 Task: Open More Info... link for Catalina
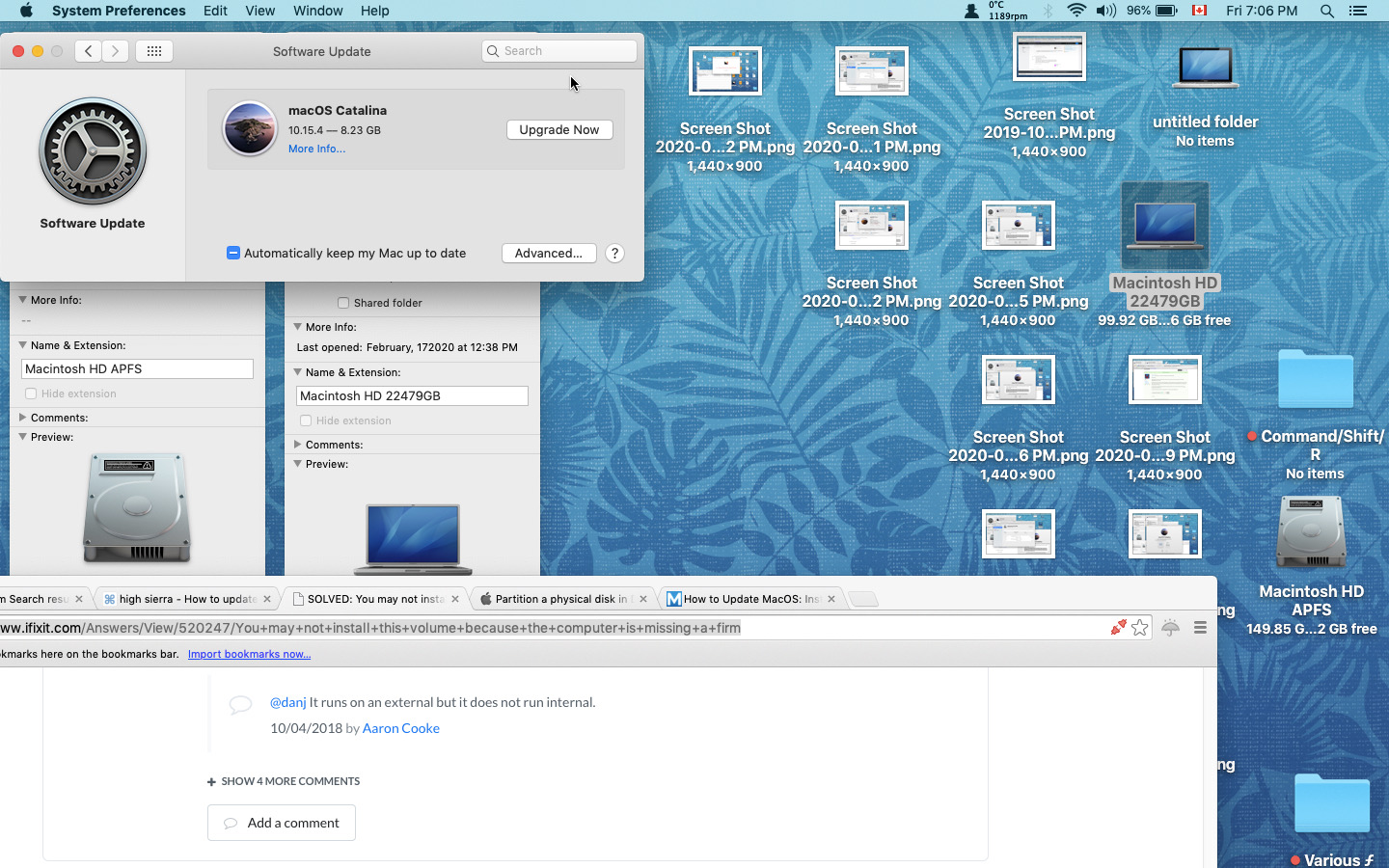click(316, 149)
